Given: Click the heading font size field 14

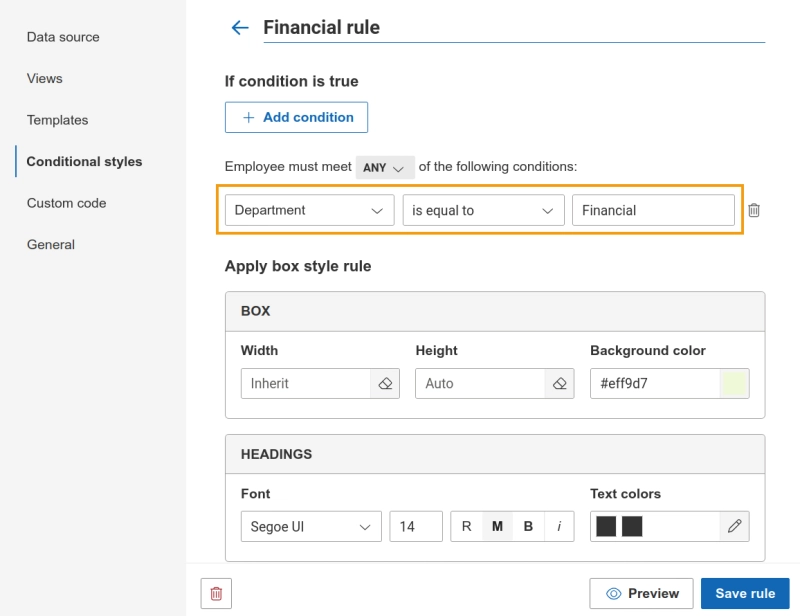Looking at the screenshot, I should point(416,526).
